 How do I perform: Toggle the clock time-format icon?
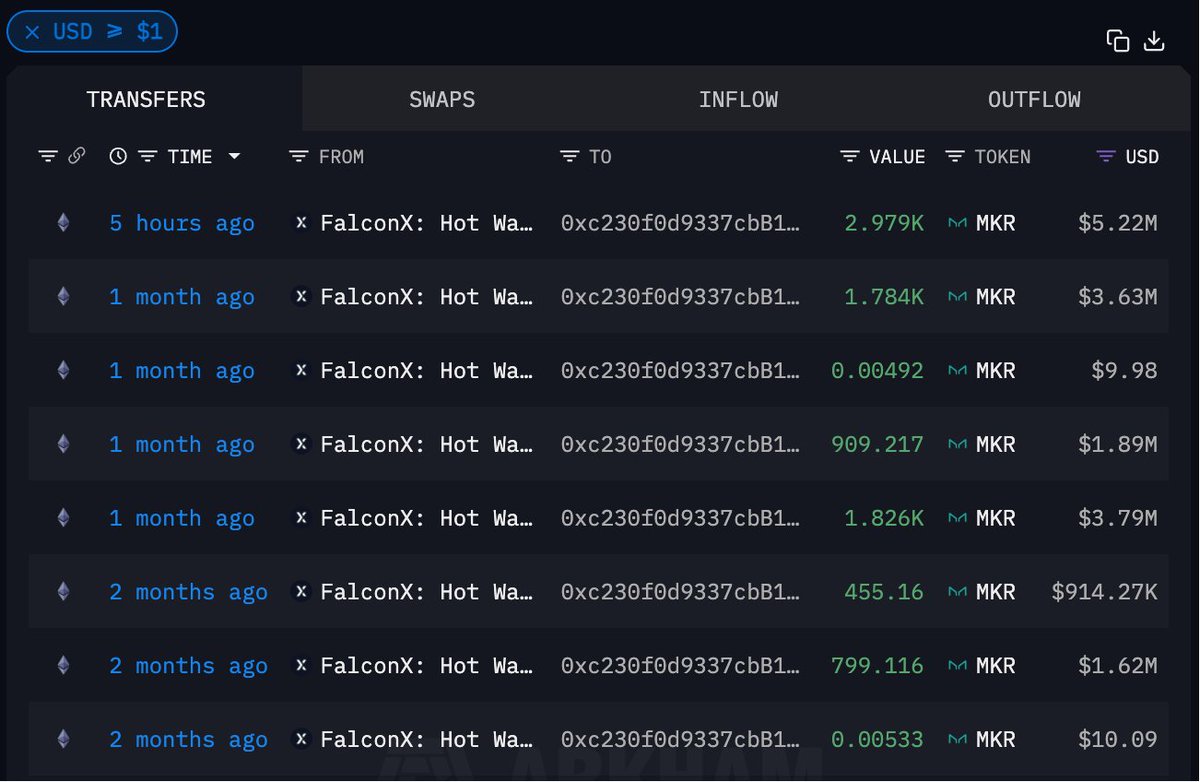pos(118,157)
